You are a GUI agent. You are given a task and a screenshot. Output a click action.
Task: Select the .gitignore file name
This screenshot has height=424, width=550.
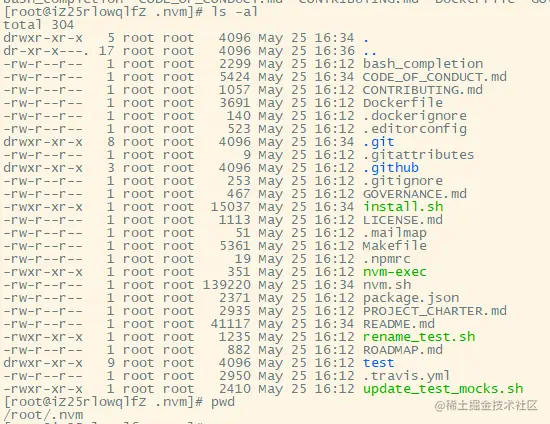403,181
